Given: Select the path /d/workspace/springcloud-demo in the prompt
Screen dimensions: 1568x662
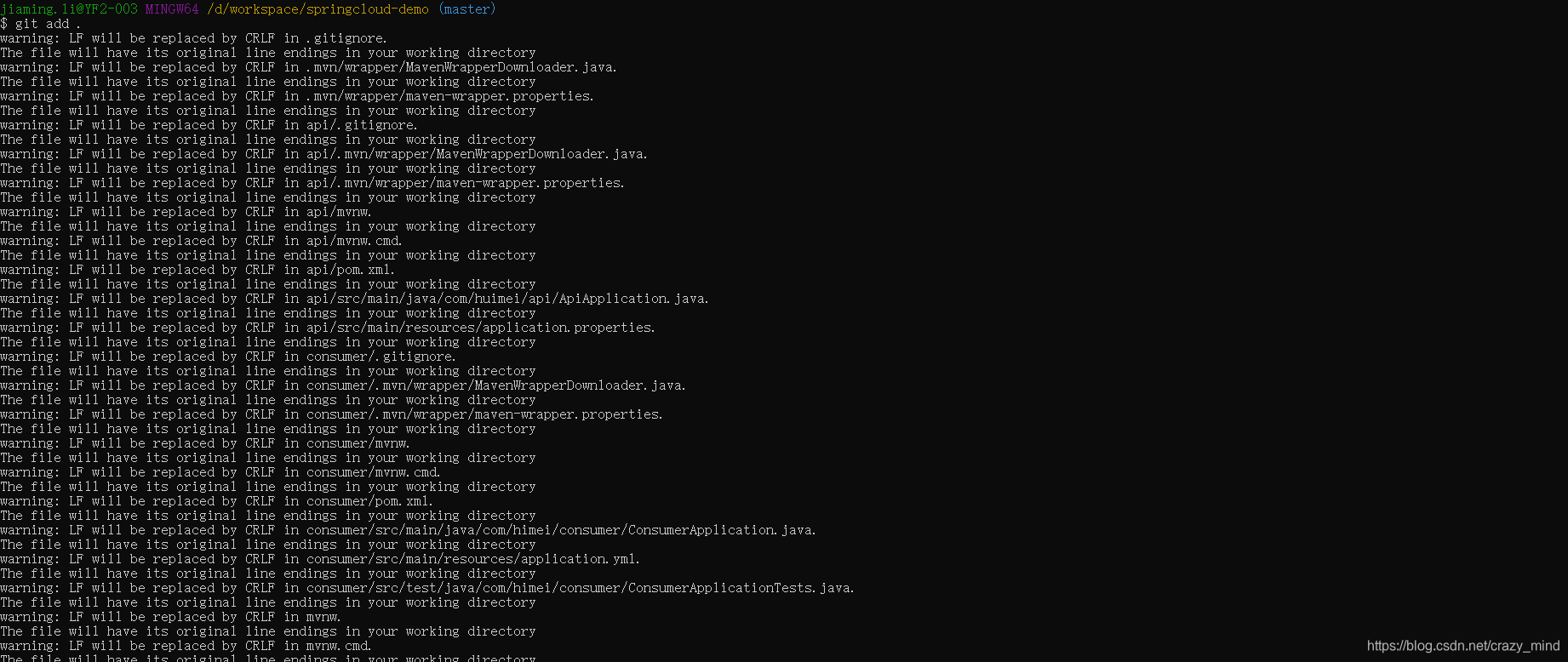Looking at the screenshot, I should click(318, 9).
